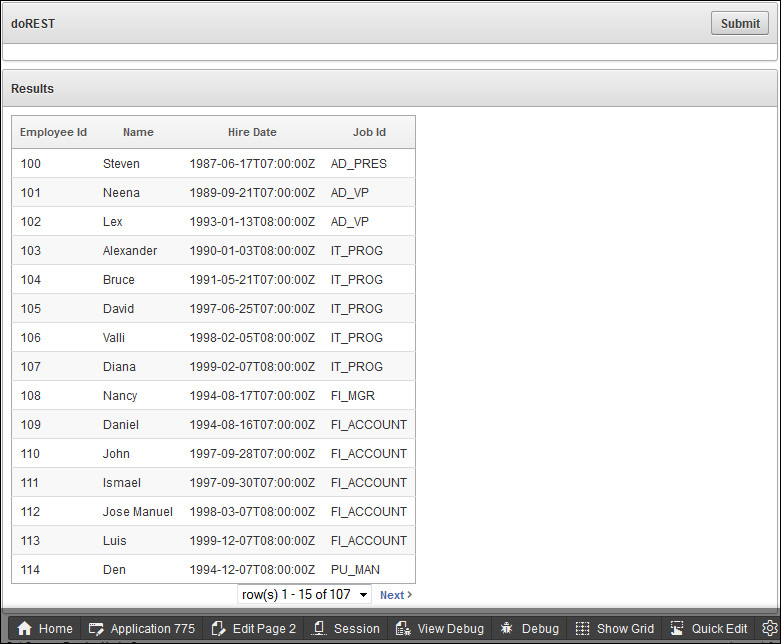781x644 pixels.
Task: Open Application 775 from toolbar
Action: [x=142, y=629]
